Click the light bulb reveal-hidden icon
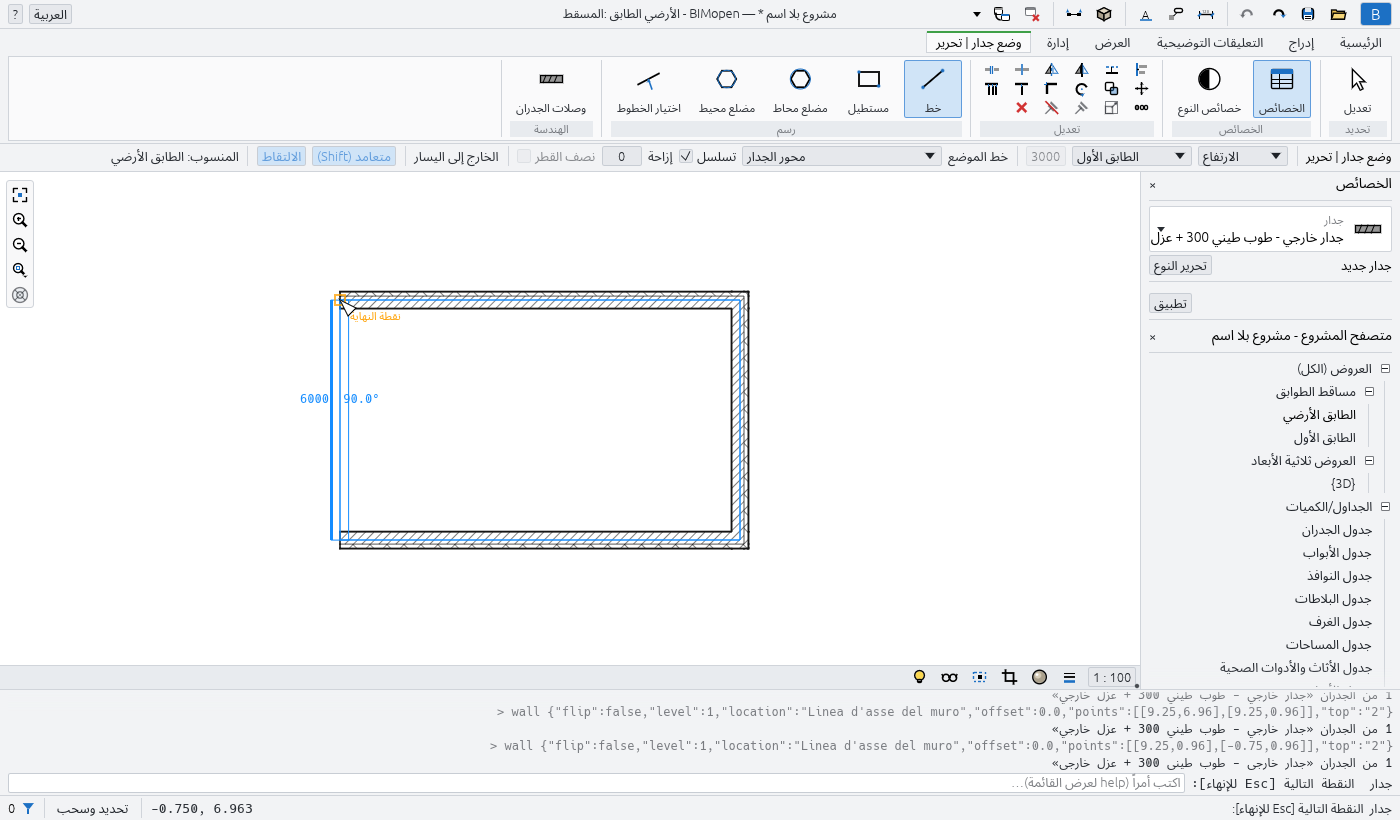This screenshot has width=1400, height=820. click(x=920, y=677)
